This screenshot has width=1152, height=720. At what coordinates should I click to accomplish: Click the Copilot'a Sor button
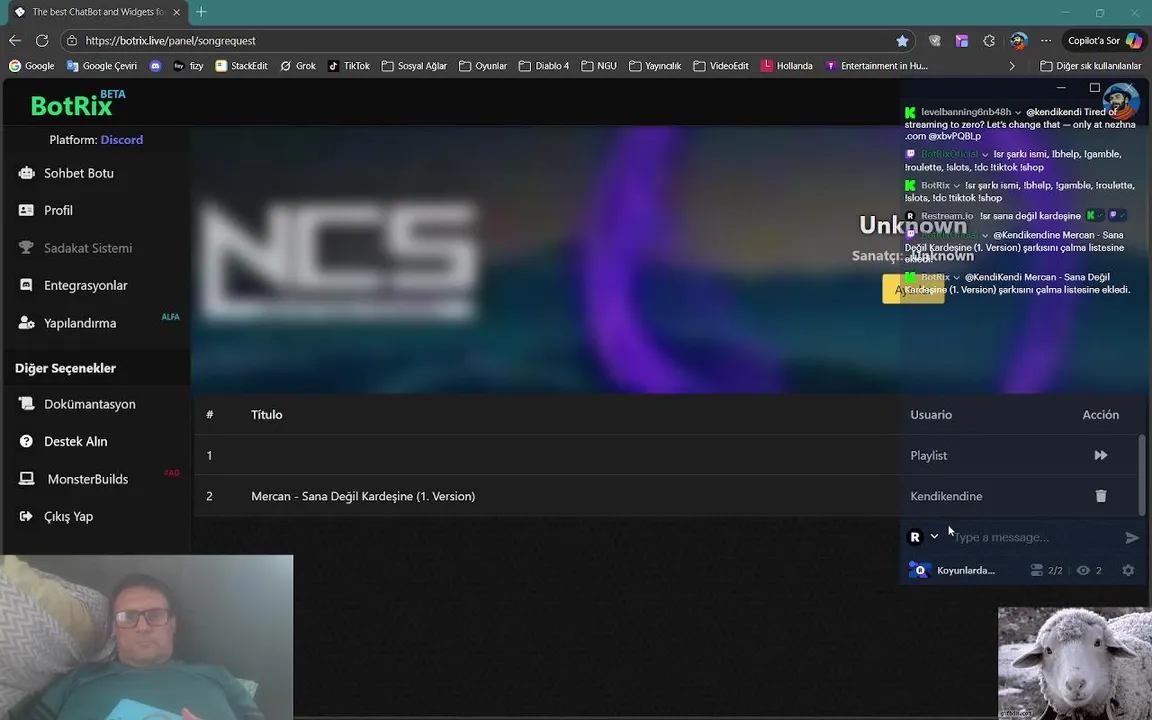[x=1104, y=40]
